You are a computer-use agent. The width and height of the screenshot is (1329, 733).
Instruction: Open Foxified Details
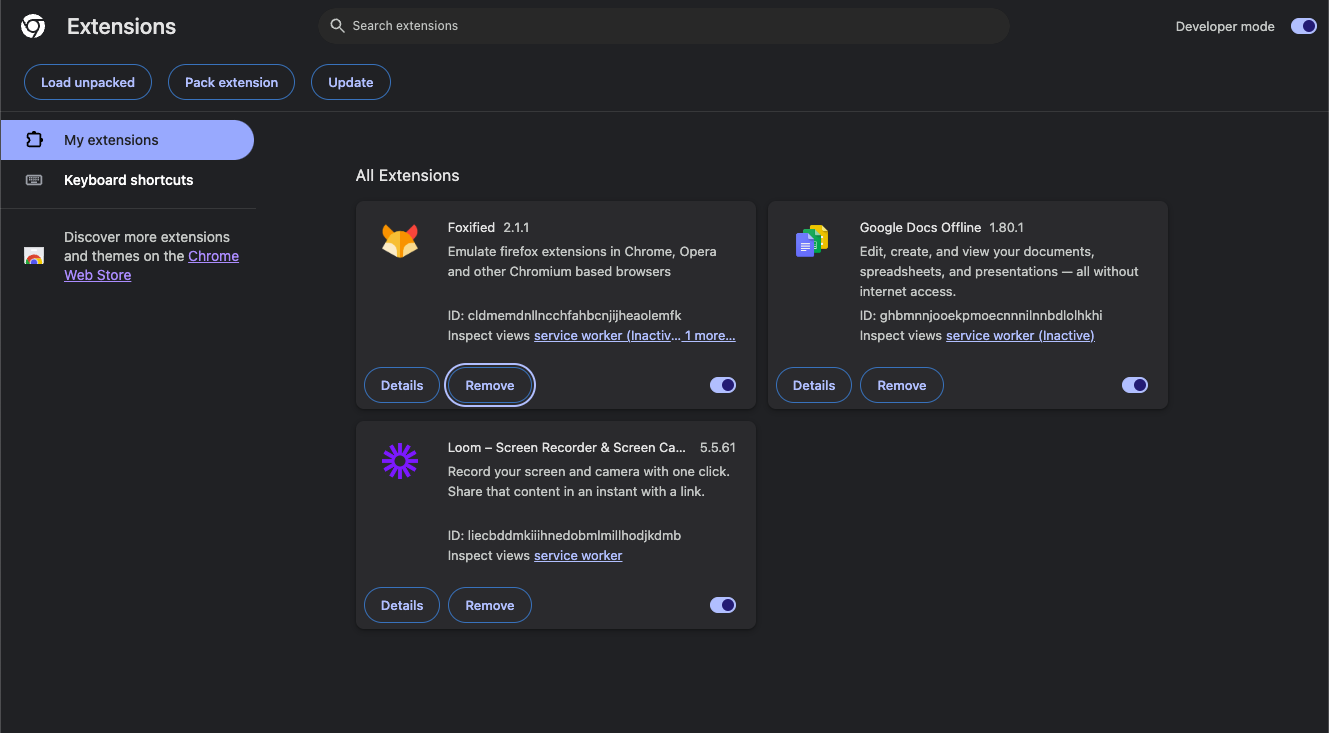pos(402,385)
